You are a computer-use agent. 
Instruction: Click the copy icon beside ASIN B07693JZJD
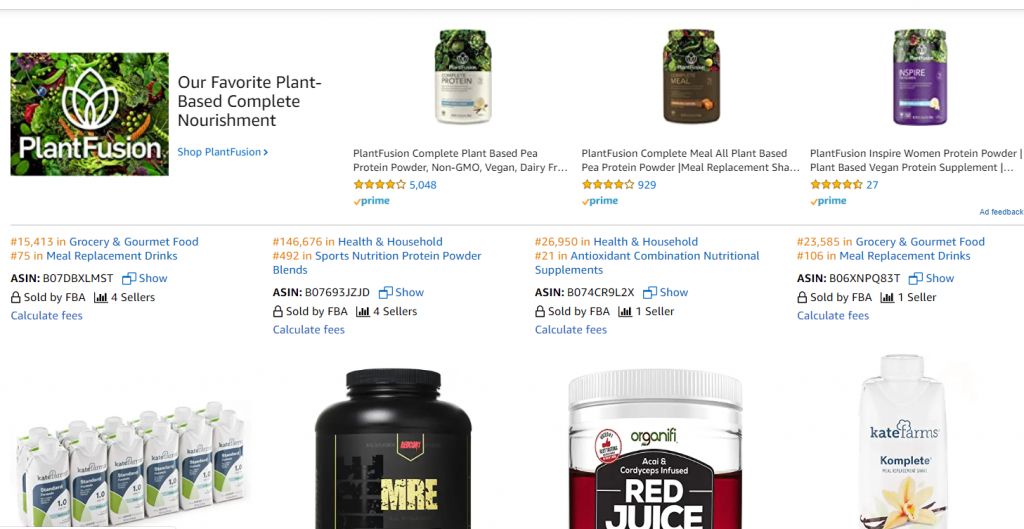(386, 293)
